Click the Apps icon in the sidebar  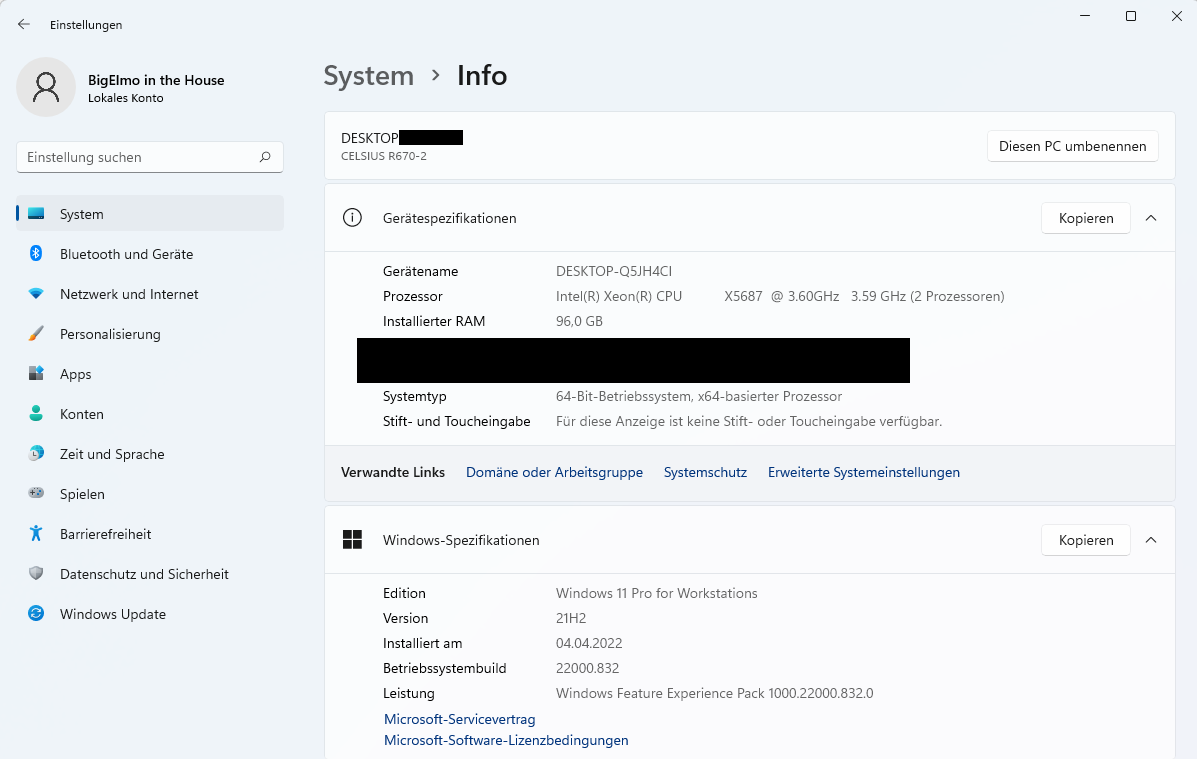[36, 373]
